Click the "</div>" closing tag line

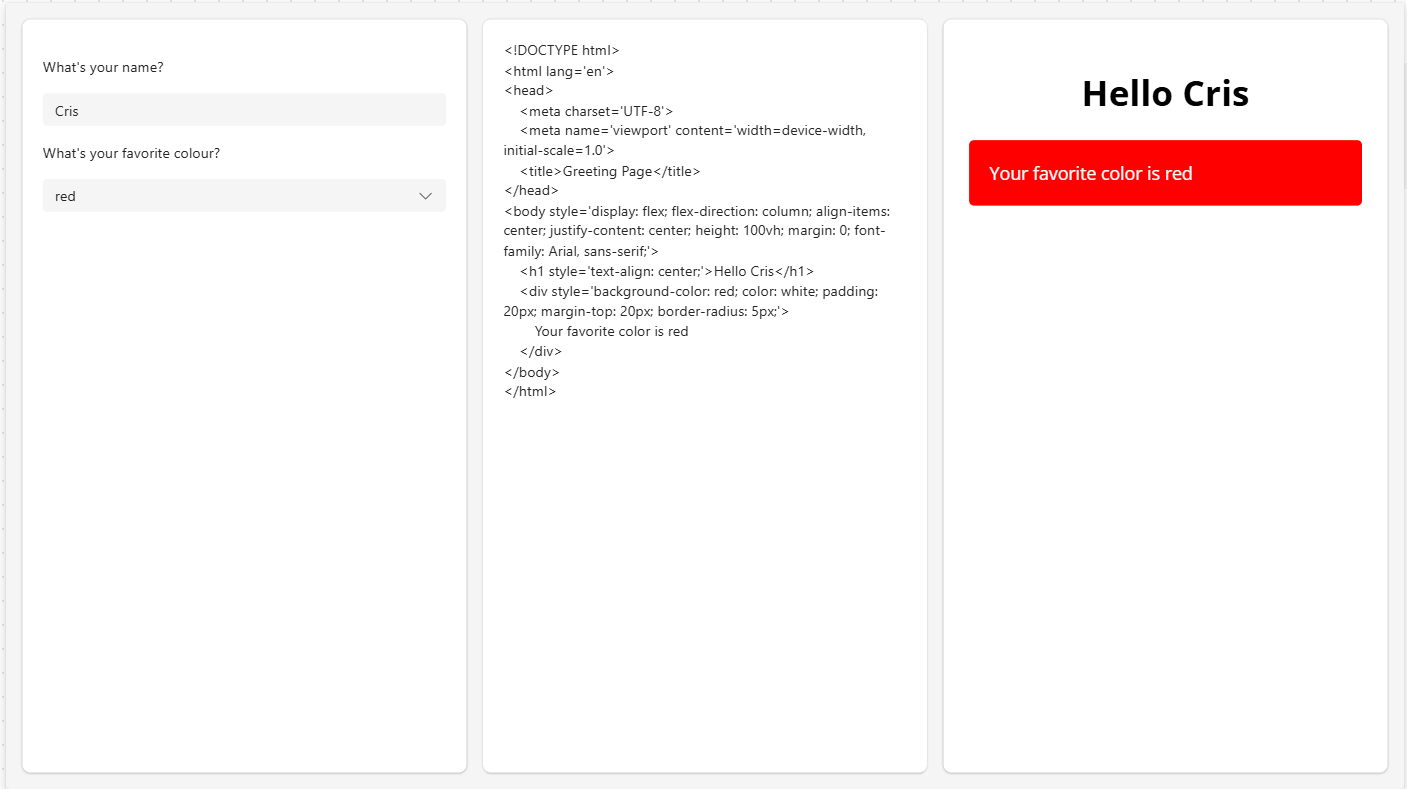pos(541,352)
